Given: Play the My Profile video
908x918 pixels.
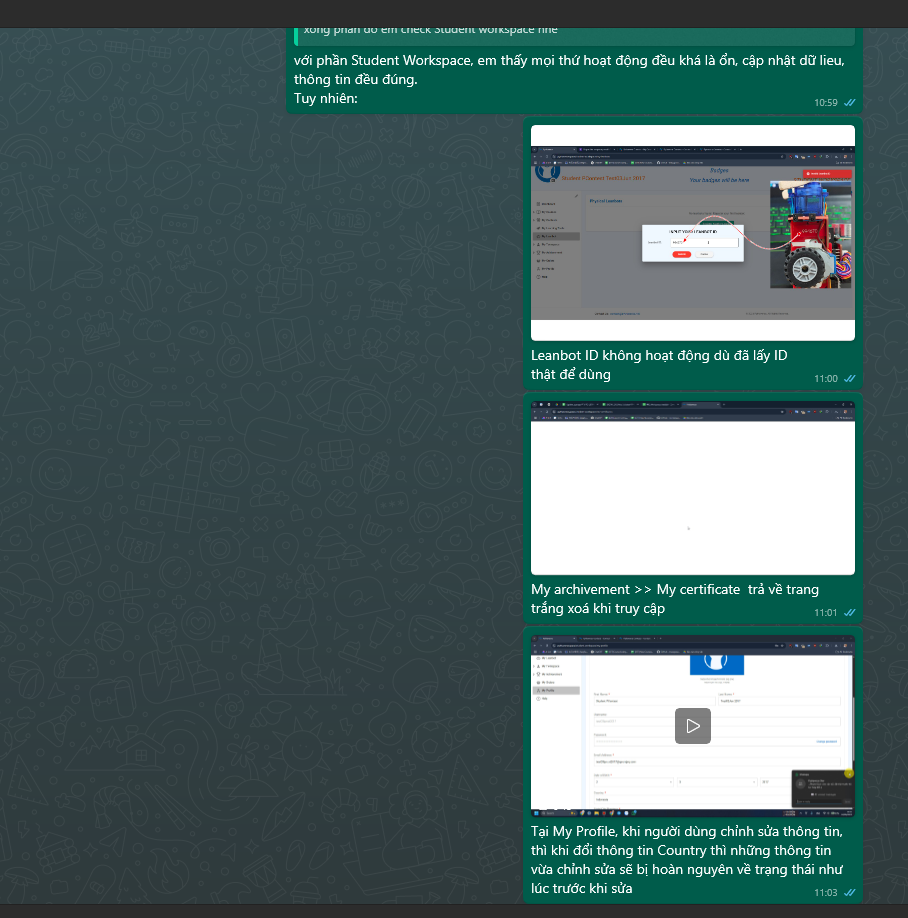Looking at the screenshot, I should (x=693, y=726).
